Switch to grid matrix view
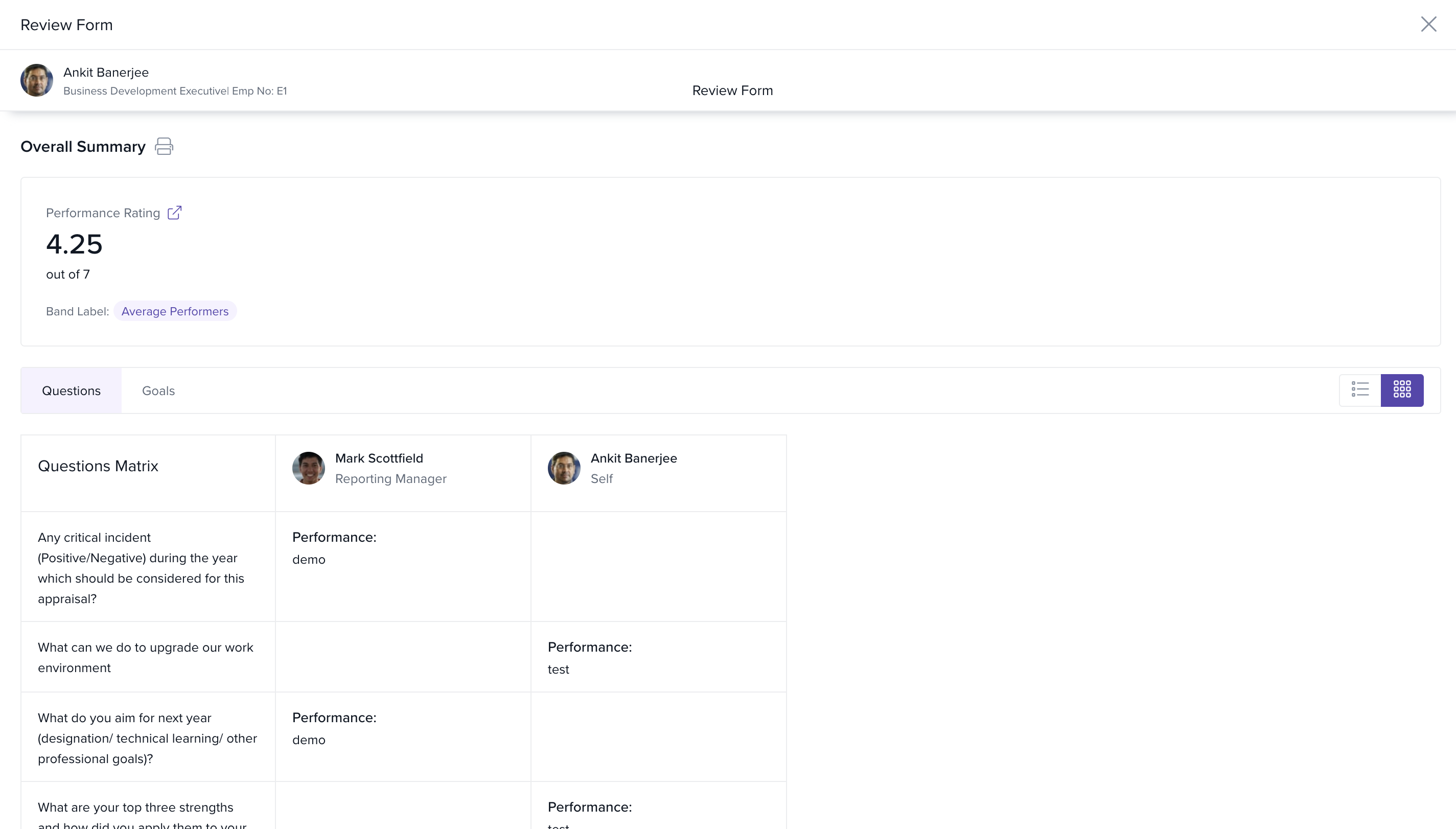The image size is (1456, 829). click(1402, 390)
